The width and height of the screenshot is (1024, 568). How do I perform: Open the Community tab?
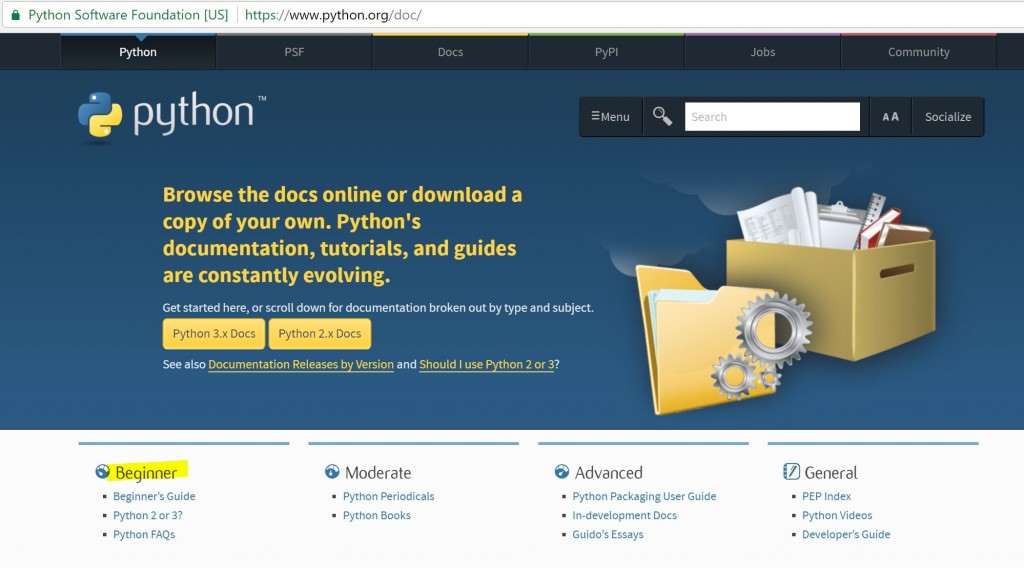[918, 52]
